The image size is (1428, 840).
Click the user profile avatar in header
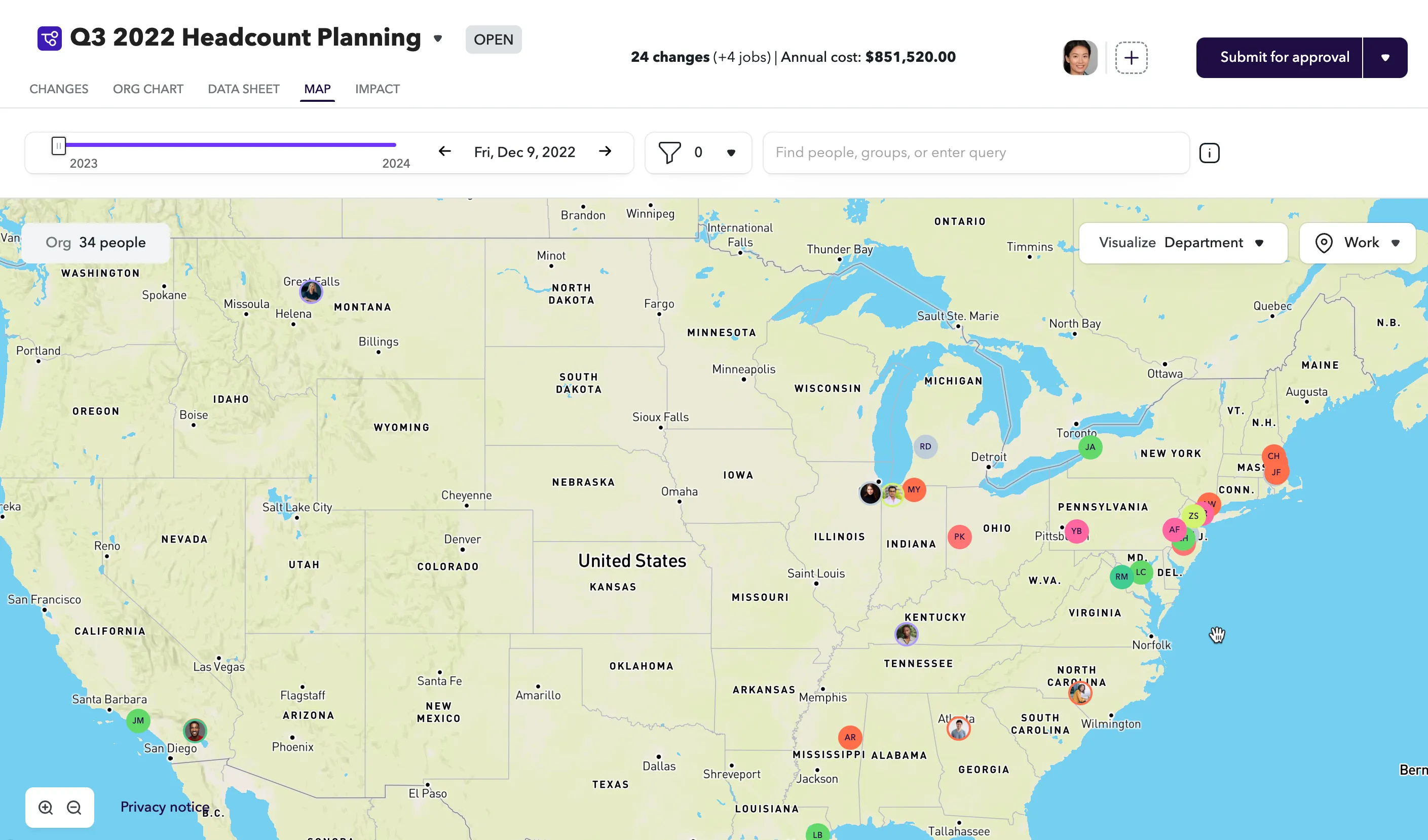point(1080,57)
